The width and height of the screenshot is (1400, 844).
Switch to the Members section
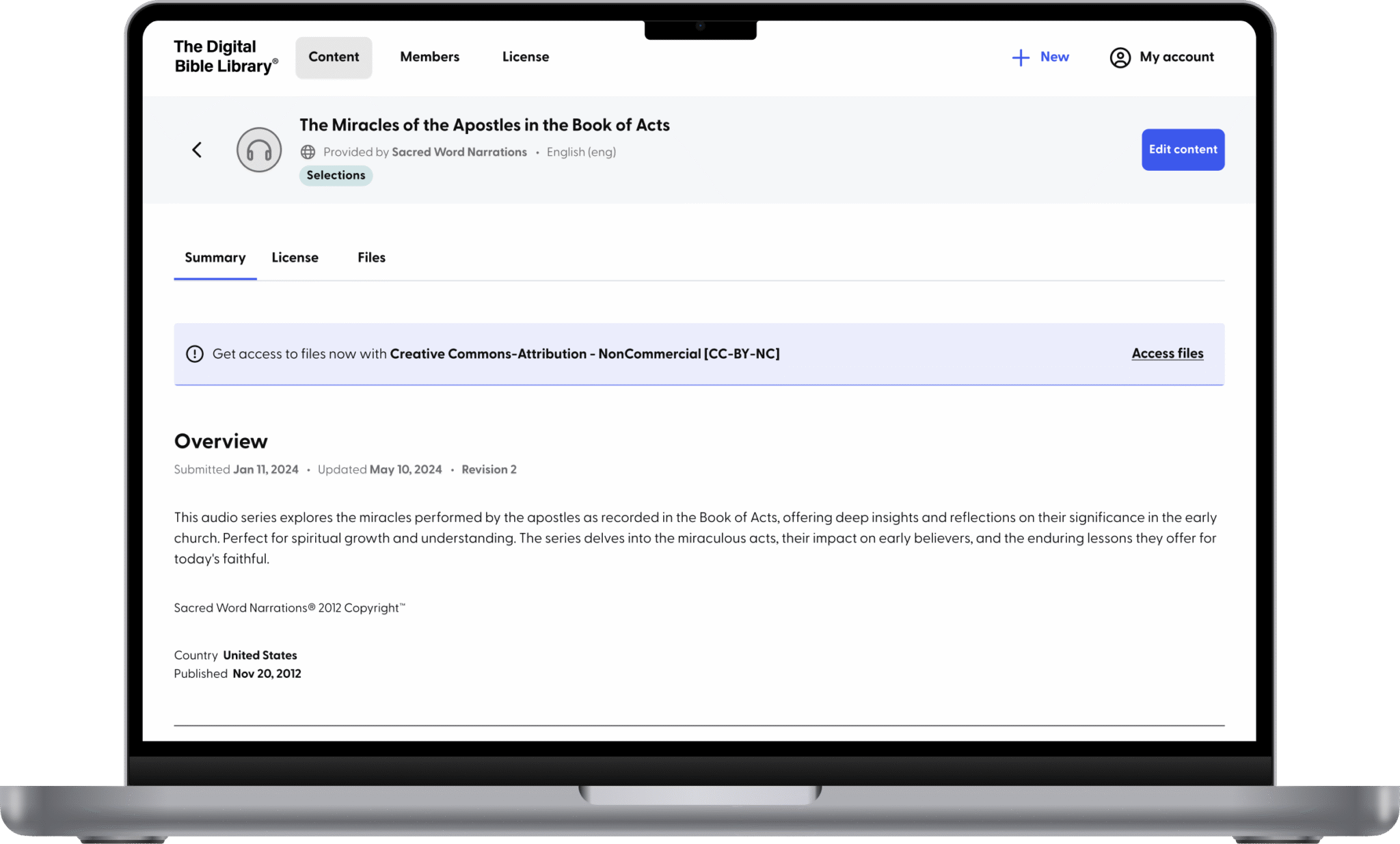[x=429, y=57]
